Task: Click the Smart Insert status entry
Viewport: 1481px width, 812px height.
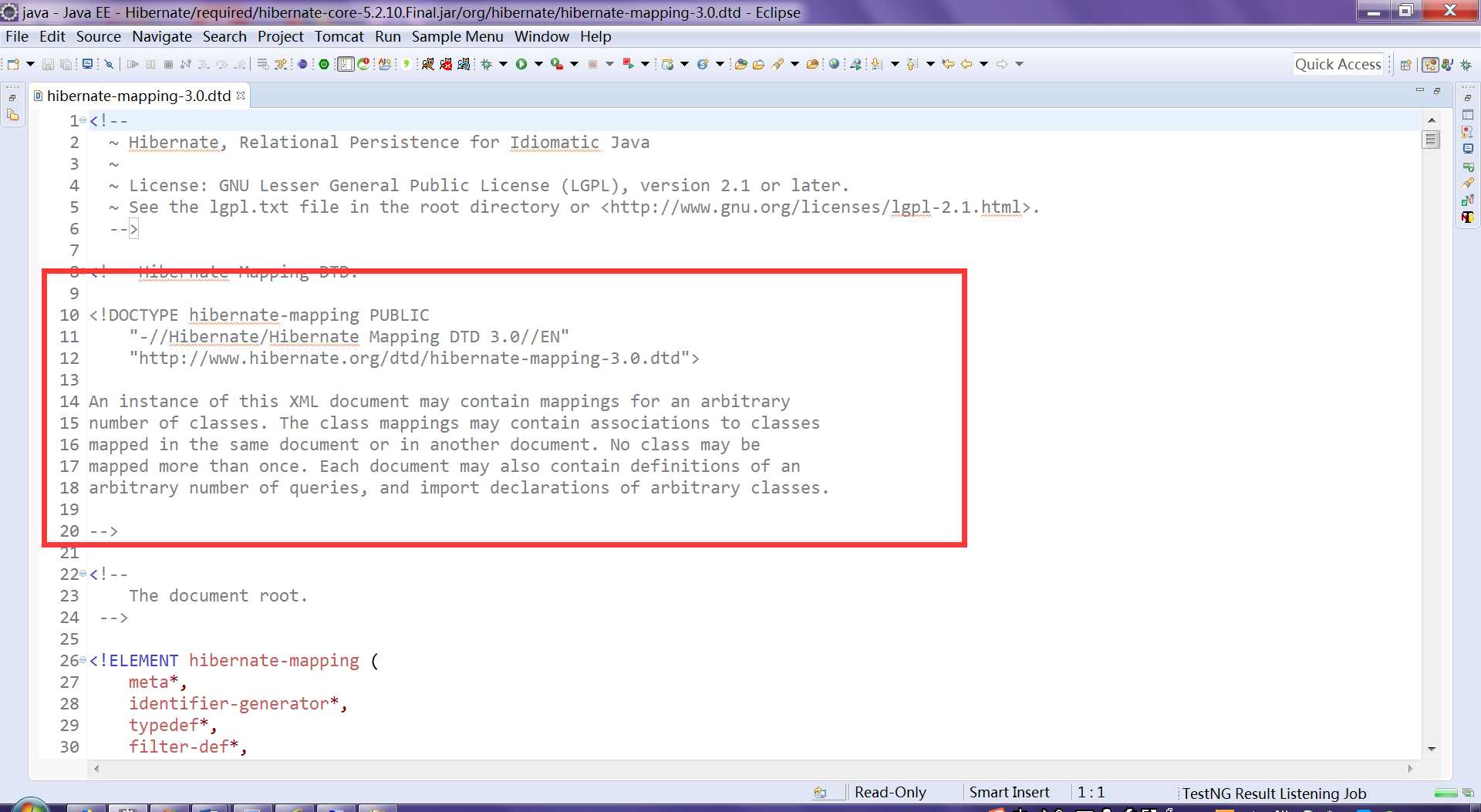Action: point(1009,793)
